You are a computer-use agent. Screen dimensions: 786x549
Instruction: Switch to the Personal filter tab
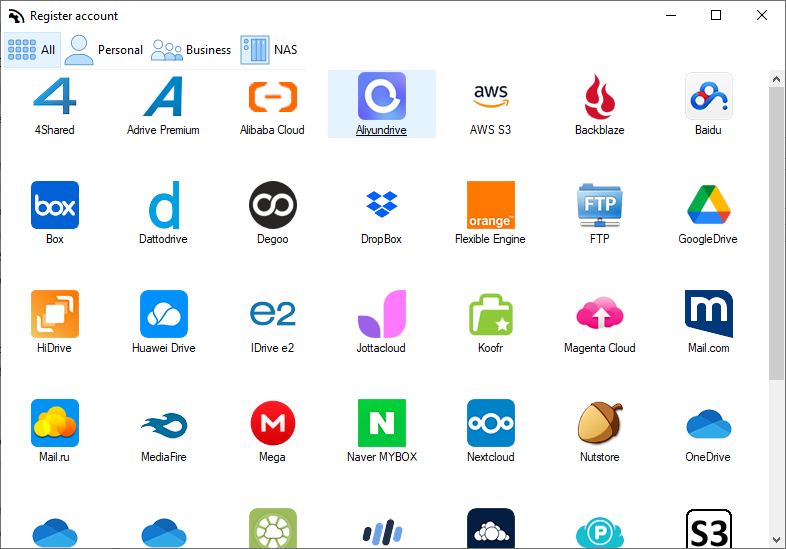tap(104, 50)
